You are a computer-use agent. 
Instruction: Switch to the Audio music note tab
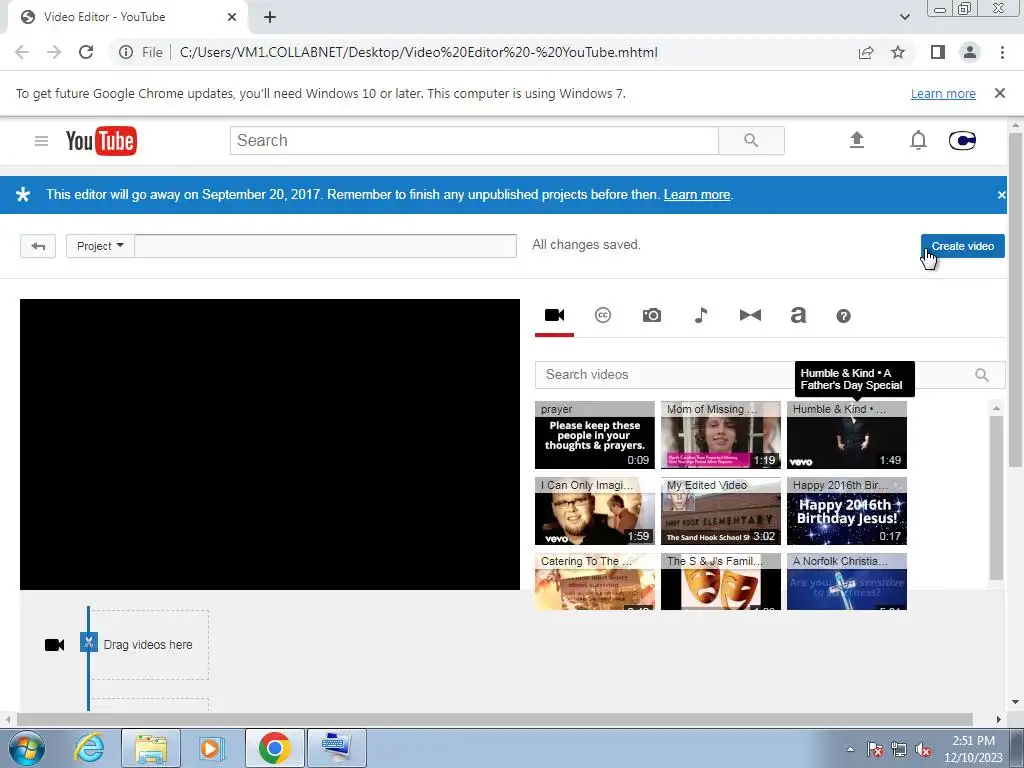tap(701, 315)
